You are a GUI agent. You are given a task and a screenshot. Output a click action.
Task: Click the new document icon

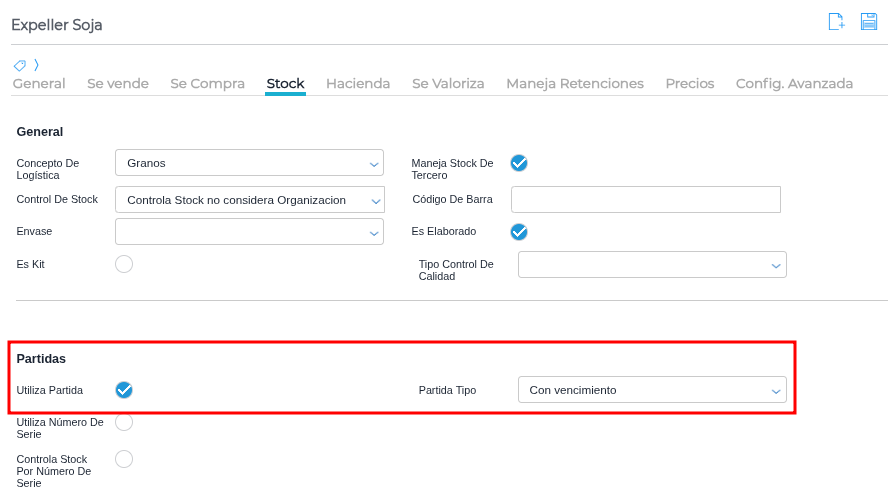[x=836, y=22]
